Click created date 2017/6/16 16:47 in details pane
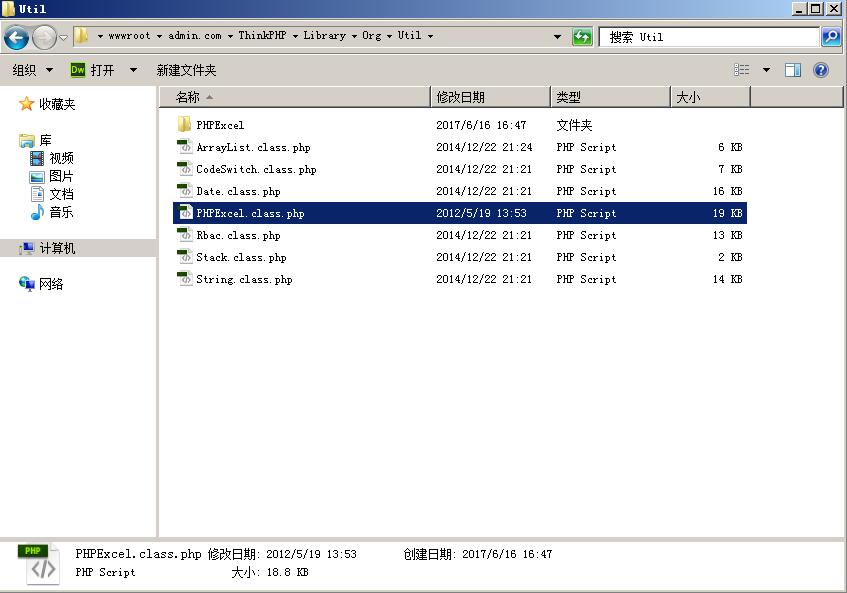 507,554
